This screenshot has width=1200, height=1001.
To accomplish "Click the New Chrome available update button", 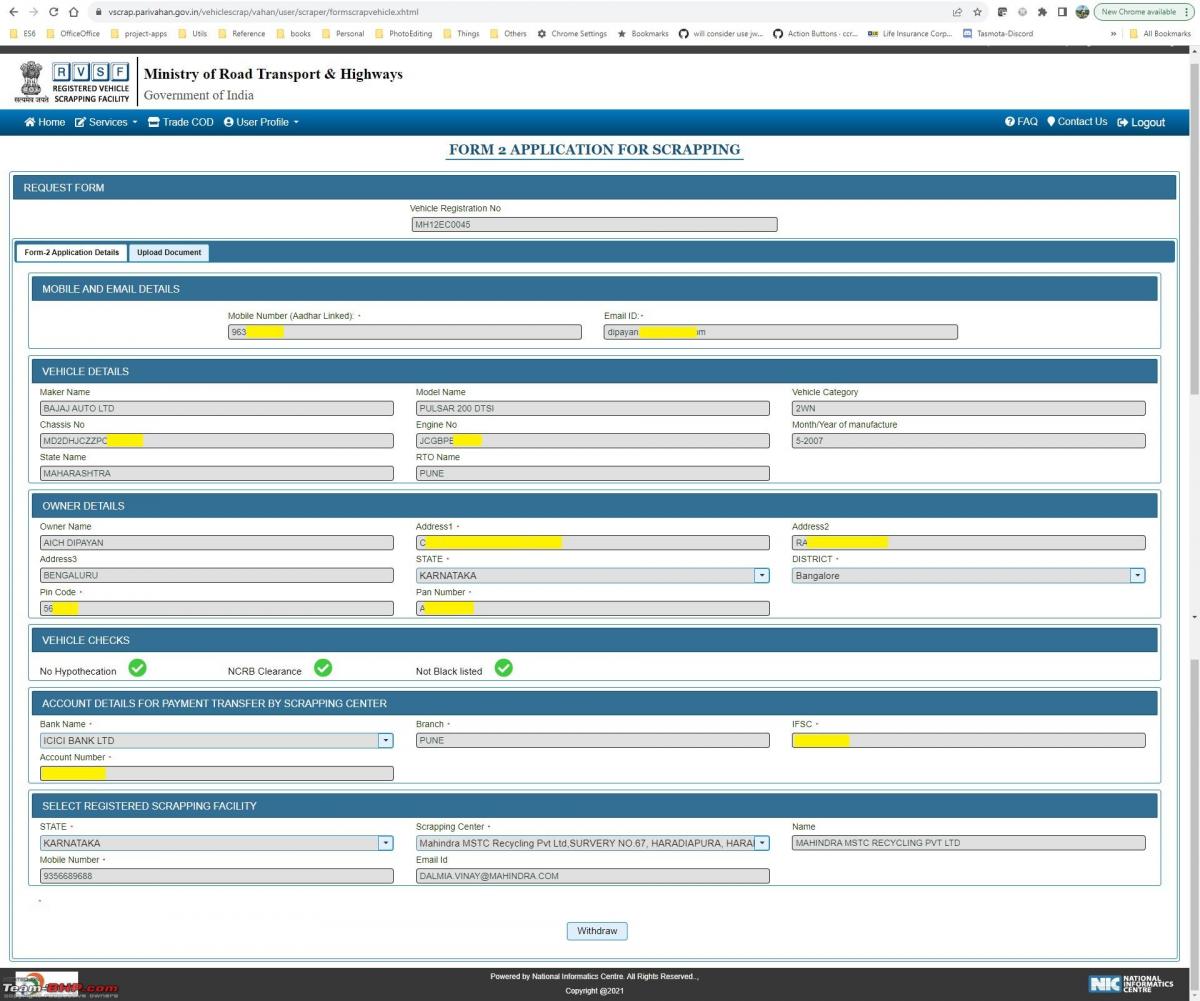I will pos(1144,12).
